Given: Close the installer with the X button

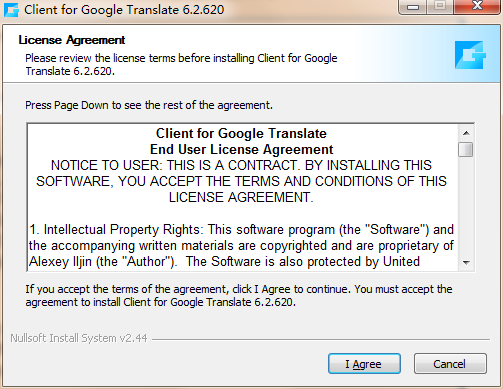Looking at the screenshot, I should coord(477,7).
